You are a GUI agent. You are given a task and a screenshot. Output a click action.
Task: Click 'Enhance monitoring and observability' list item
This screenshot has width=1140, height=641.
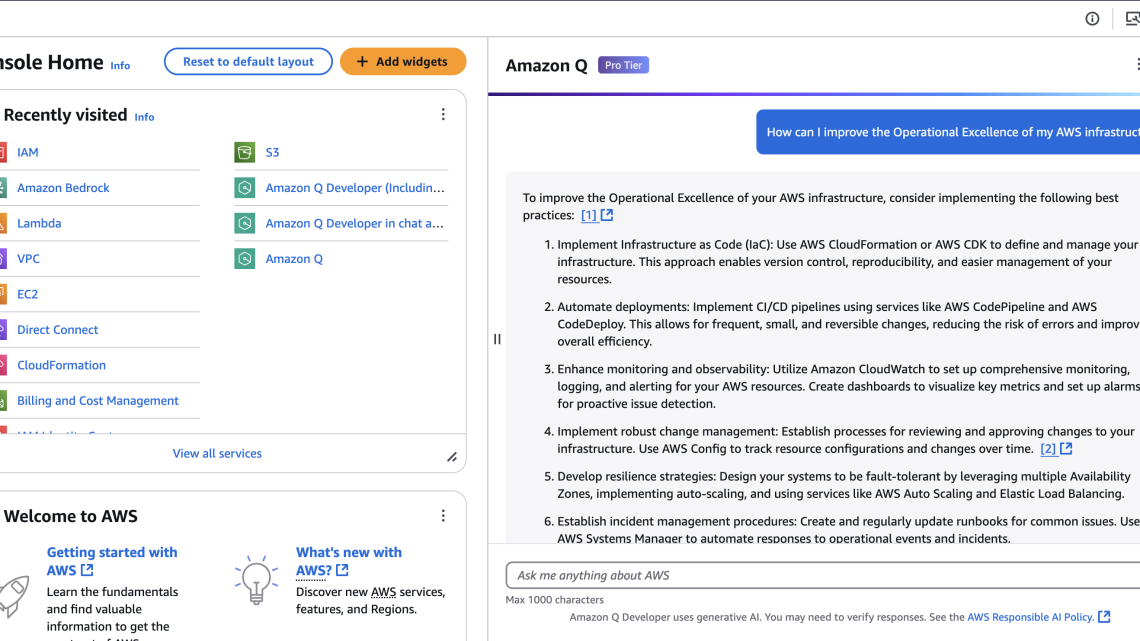[x=848, y=387]
